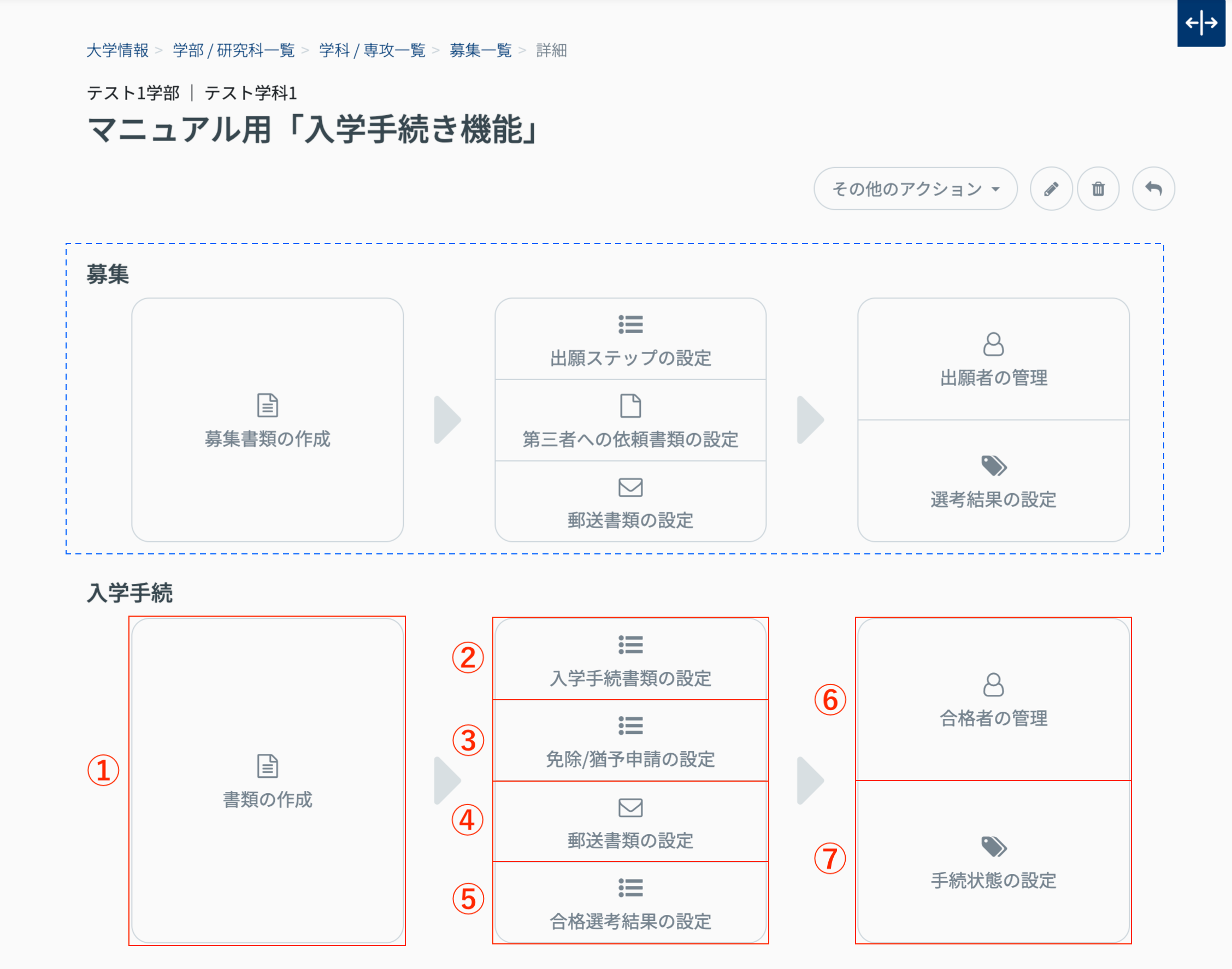Screen dimensions: 1232x969
Task: Open 選考結果の設定 tag icon
Action: tap(993, 466)
